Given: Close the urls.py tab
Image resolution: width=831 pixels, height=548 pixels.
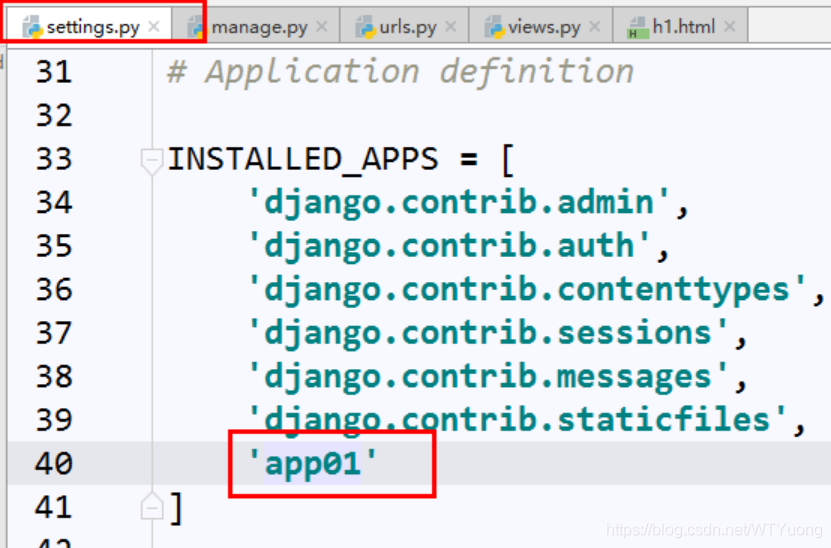Looking at the screenshot, I should point(450,26).
